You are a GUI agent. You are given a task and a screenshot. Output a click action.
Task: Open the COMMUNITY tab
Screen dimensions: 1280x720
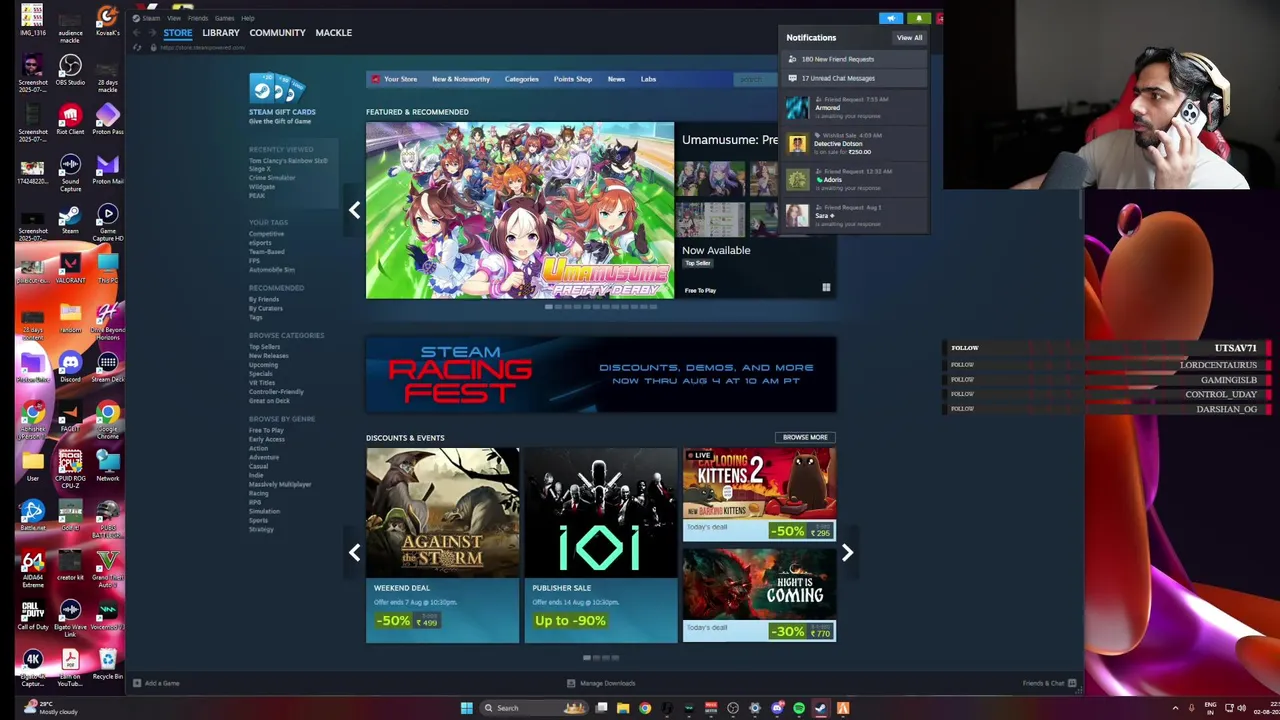(x=277, y=33)
